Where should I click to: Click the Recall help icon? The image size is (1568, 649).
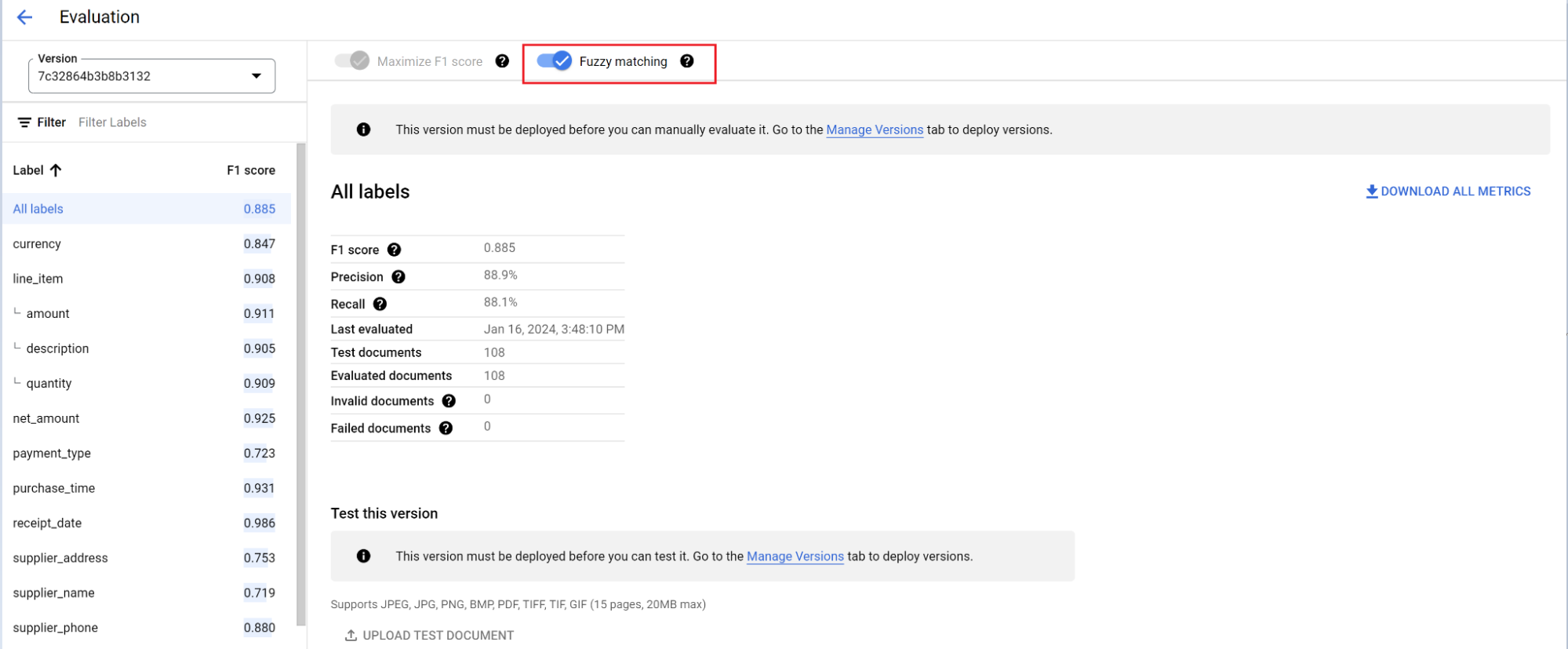380,304
